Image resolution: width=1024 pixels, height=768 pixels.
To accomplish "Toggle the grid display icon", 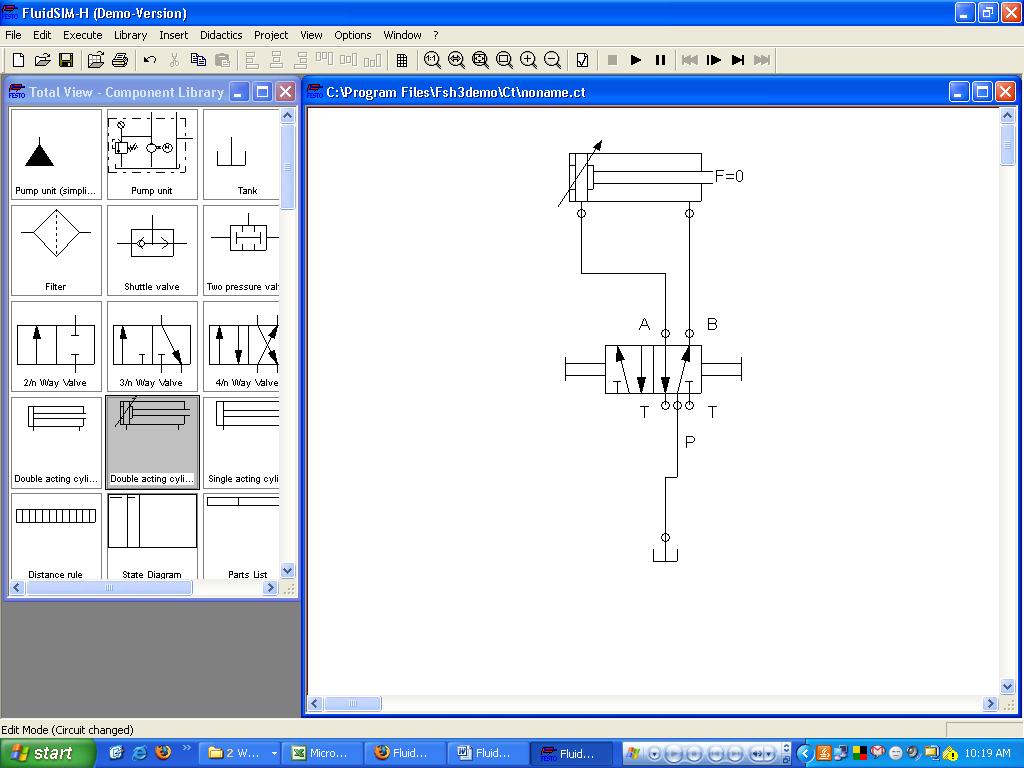I will [x=402, y=60].
